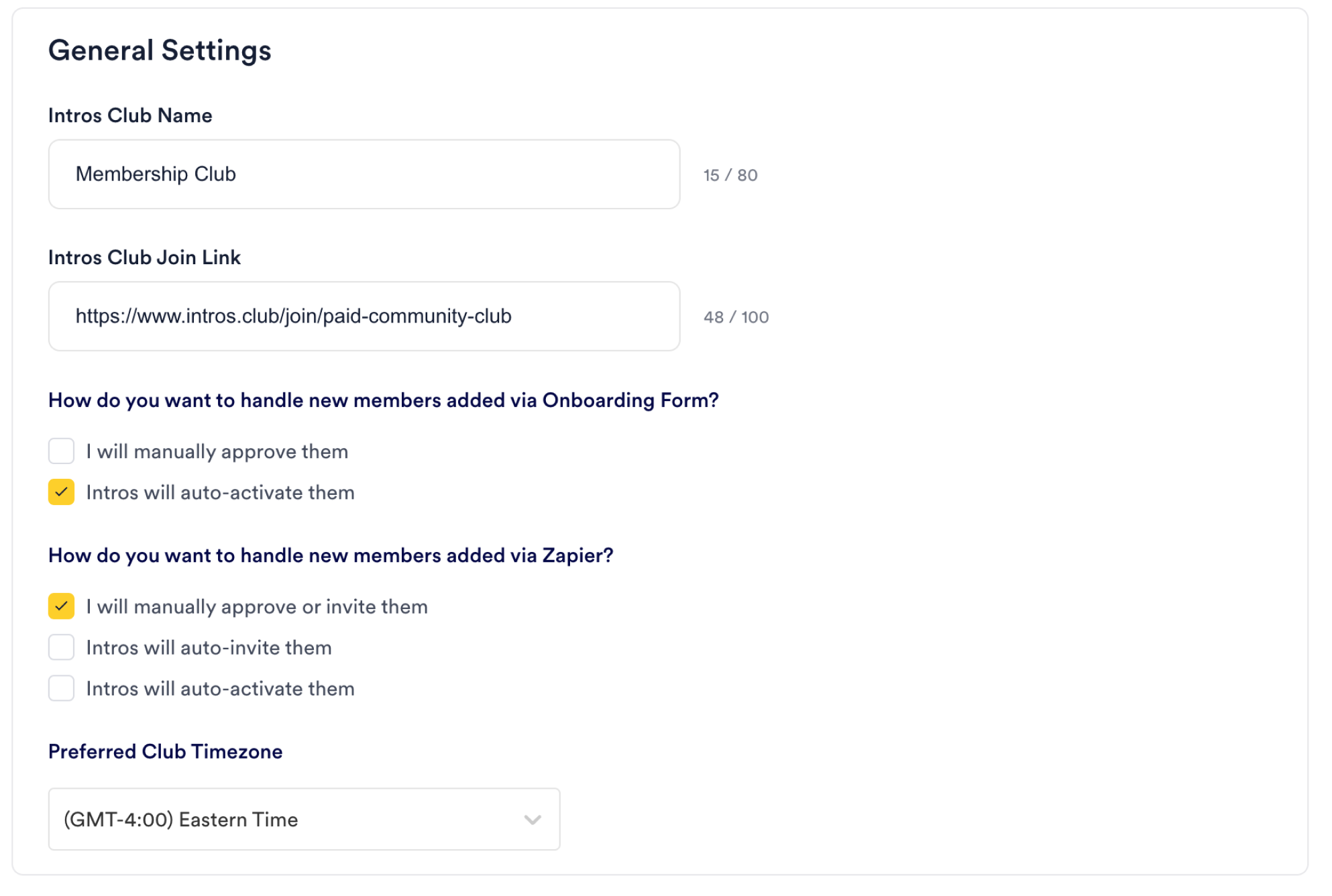The height and width of the screenshot is (896, 1332).
Task: Click the '48 / 100' character counter
Action: (x=735, y=317)
